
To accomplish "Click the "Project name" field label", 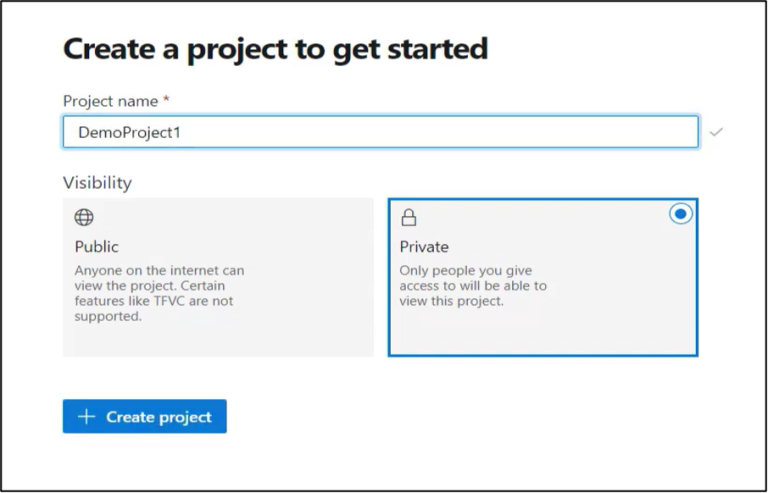I will pyautogui.click(x=110, y=101).
